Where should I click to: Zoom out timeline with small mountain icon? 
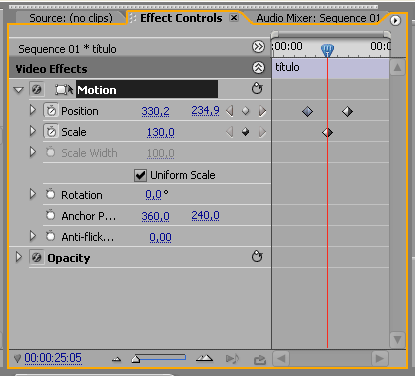pos(116,359)
